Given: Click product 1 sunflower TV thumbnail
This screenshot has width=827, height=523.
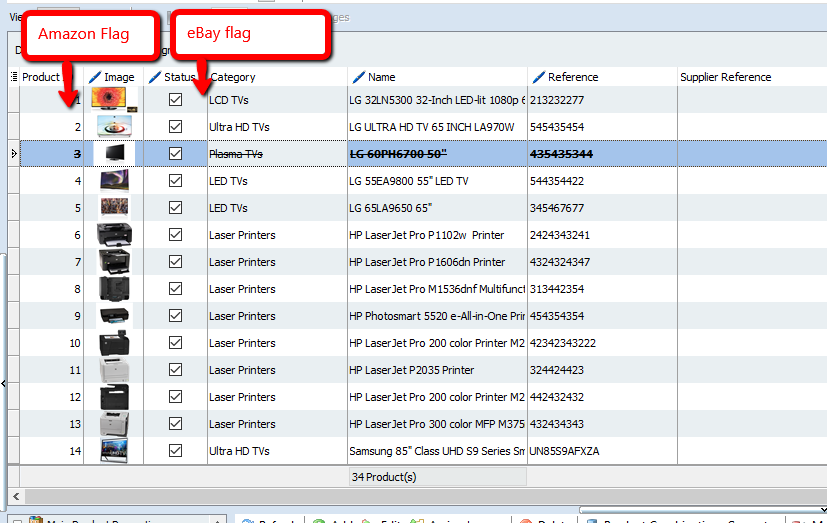Looking at the screenshot, I should click(114, 100).
